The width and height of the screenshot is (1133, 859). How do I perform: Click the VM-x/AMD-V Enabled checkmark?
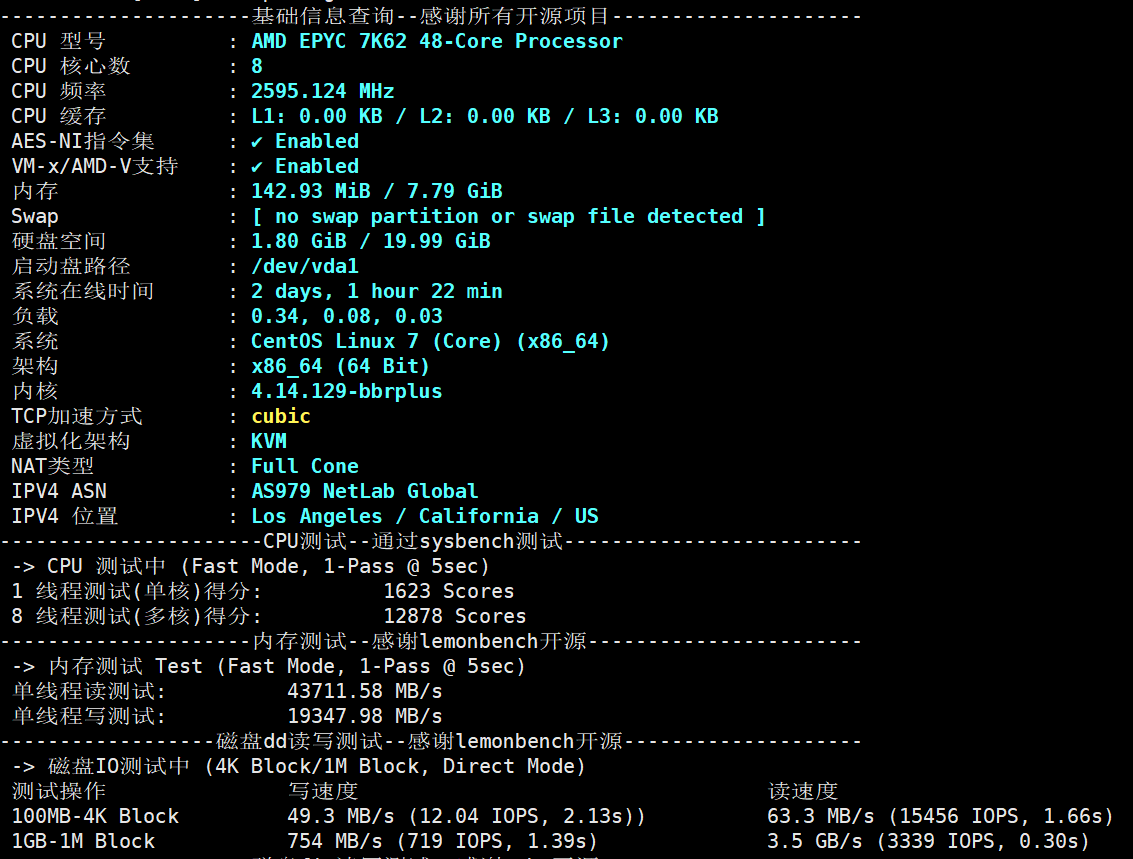click(257, 167)
